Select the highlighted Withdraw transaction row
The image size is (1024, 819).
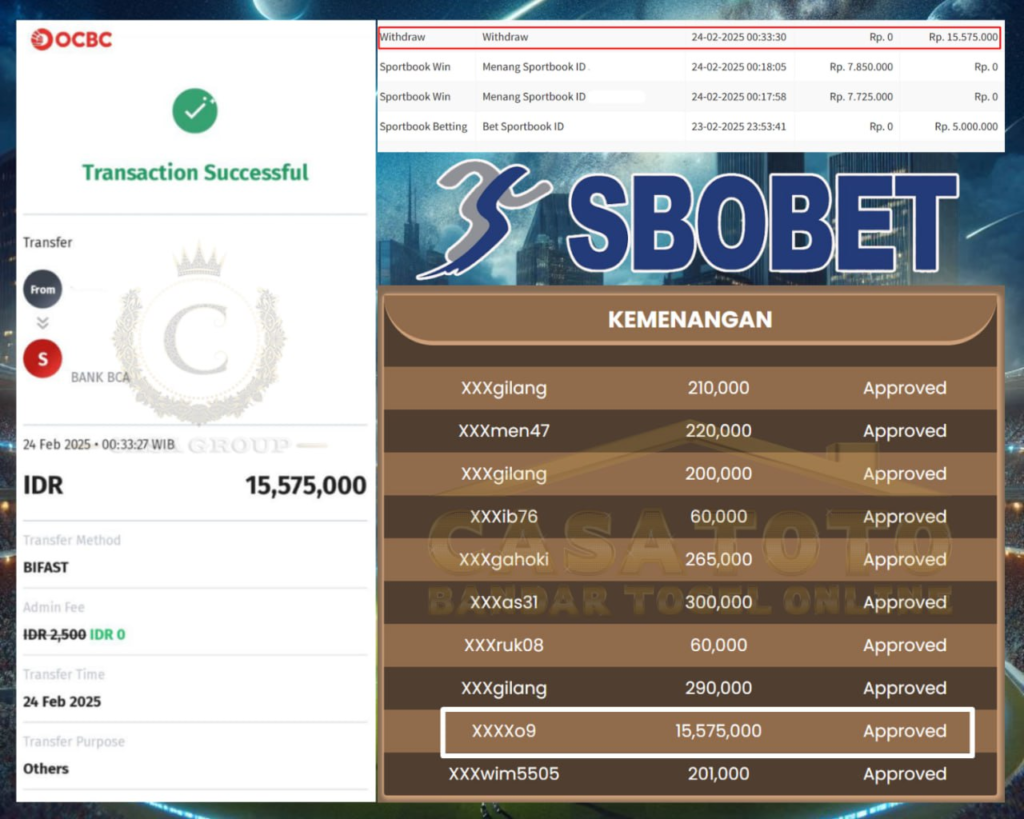pyautogui.click(x=690, y=37)
